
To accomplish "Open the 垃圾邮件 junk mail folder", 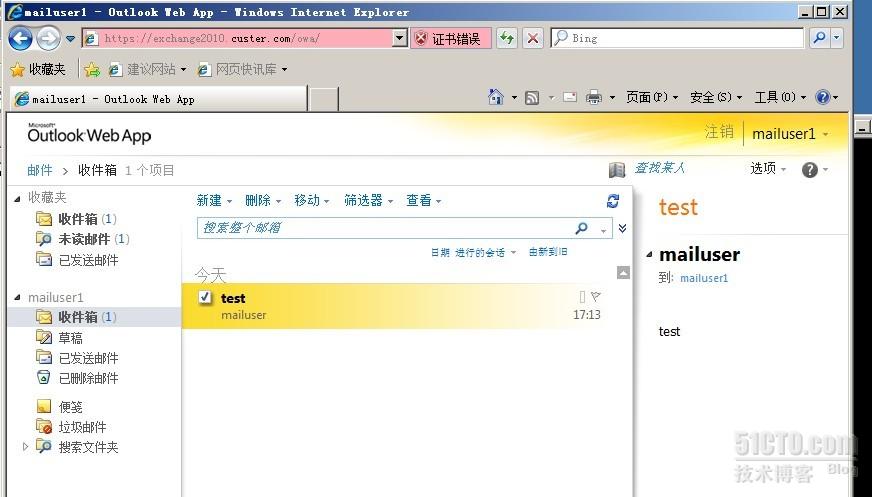I will coord(71,427).
